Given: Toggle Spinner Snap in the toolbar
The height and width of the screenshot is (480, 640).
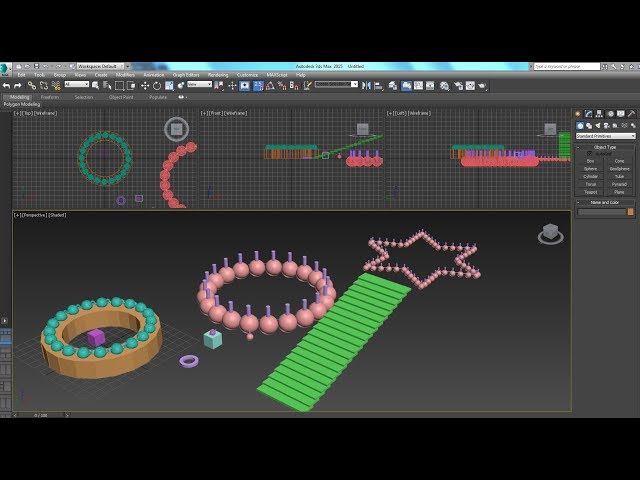Looking at the screenshot, I should [x=294, y=86].
